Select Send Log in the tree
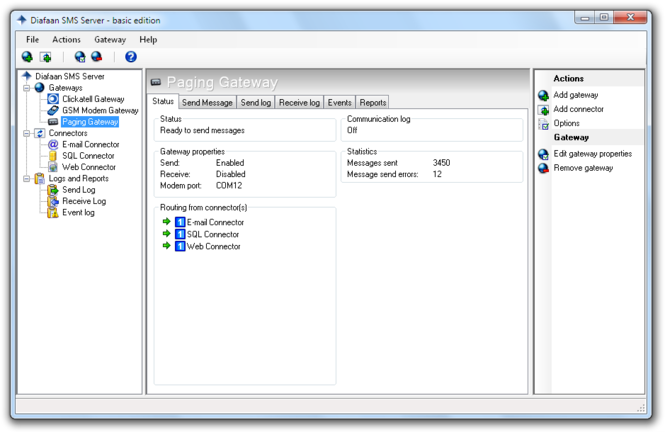This screenshot has height=432, width=665. click(x=78, y=190)
